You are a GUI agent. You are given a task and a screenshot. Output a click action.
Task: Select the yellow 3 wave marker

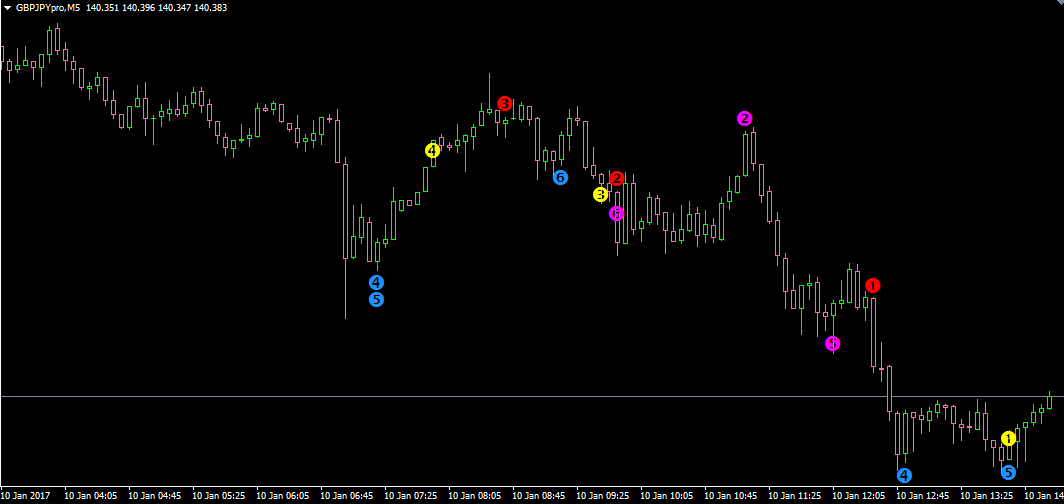pyautogui.click(x=600, y=194)
